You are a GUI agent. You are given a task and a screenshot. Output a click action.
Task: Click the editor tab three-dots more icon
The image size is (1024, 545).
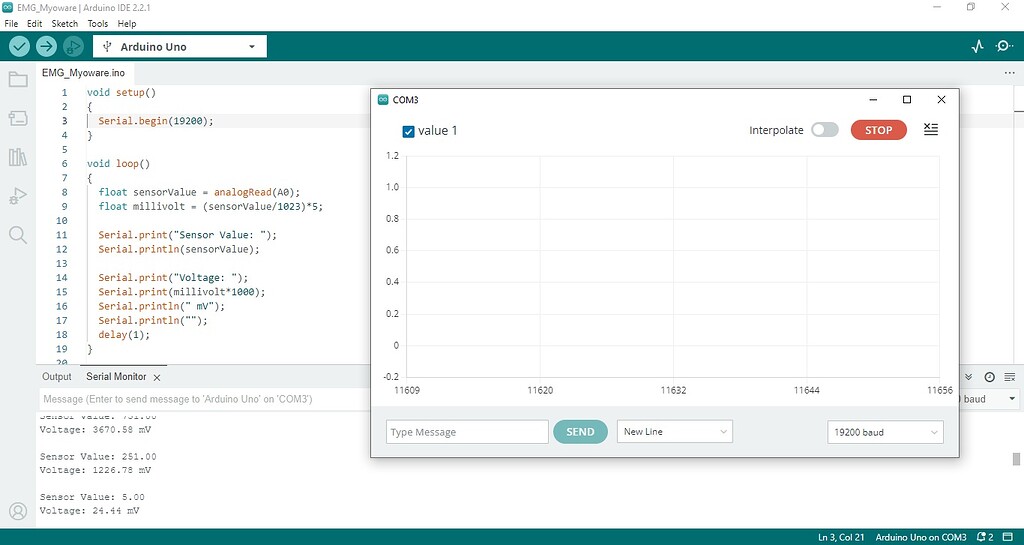click(1010, 73)
